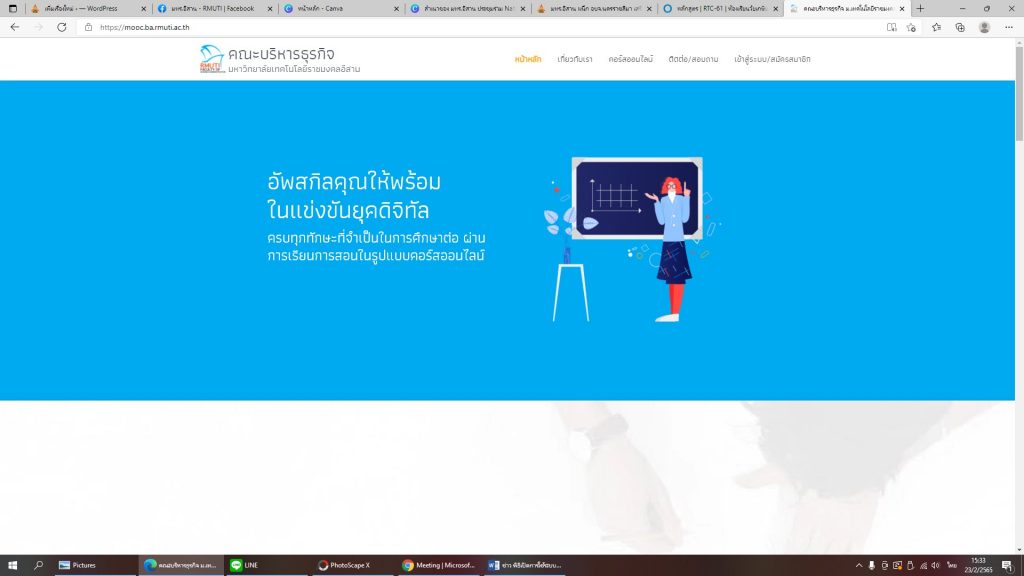This screenshot has height=576, width=1024.
Task: Open the Windows Start menu
Action: 13,565
